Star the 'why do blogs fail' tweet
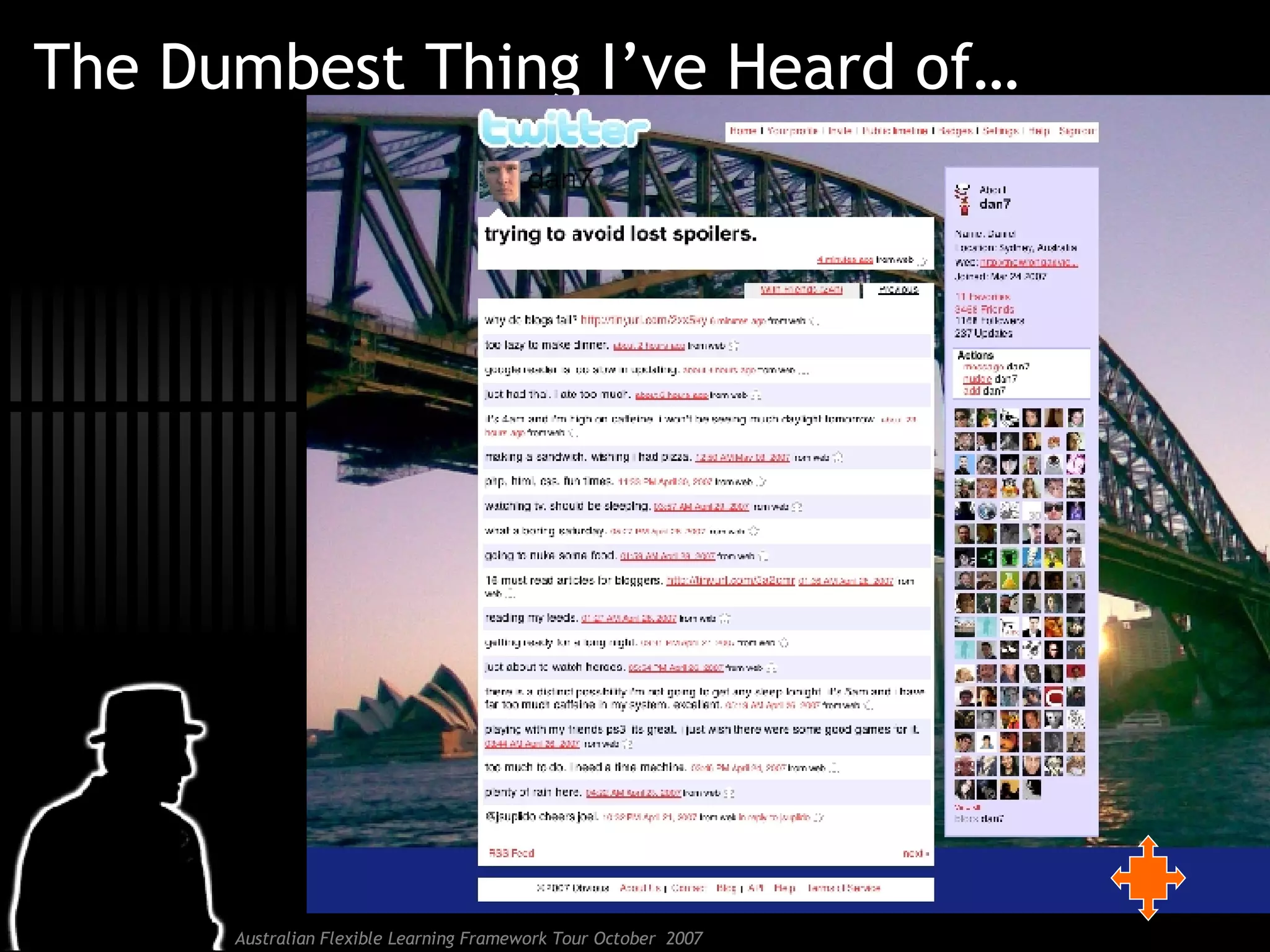The image size is (1270, 952). 814,321
